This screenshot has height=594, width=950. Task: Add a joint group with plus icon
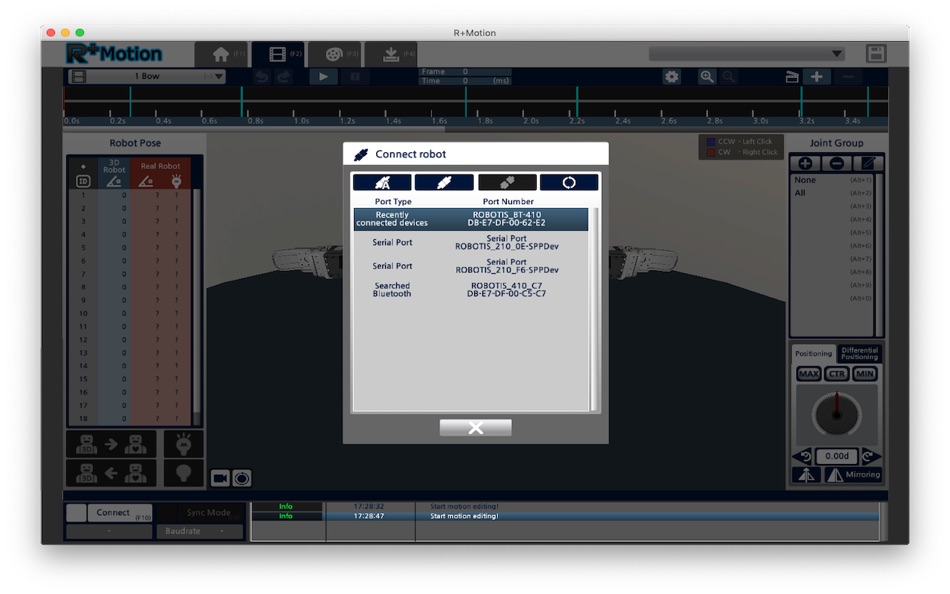805,164
